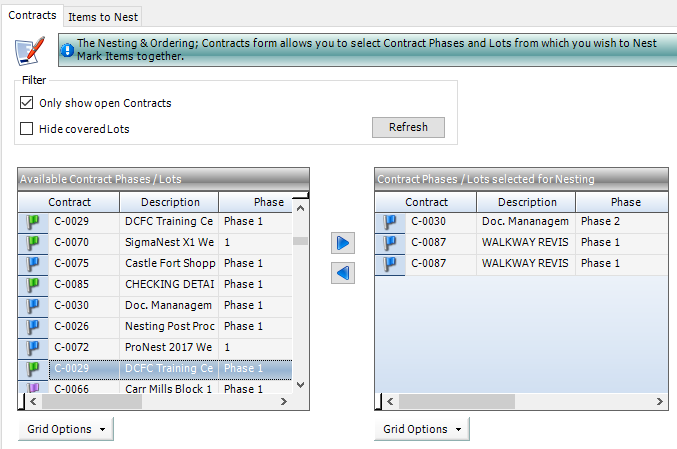Screen dimensions: 677x449
Task: Click the blue right arrow to add lot
Action: point(343,243)
